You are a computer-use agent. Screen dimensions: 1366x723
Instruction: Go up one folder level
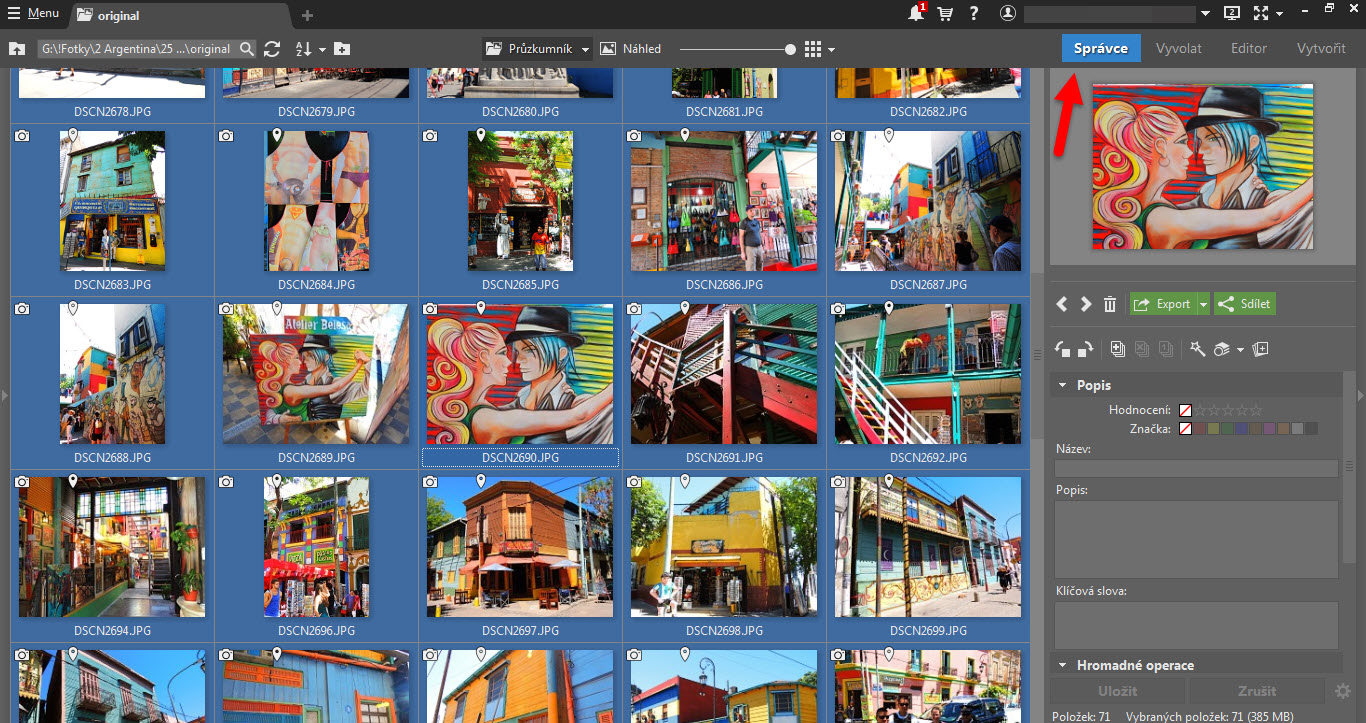16,49
